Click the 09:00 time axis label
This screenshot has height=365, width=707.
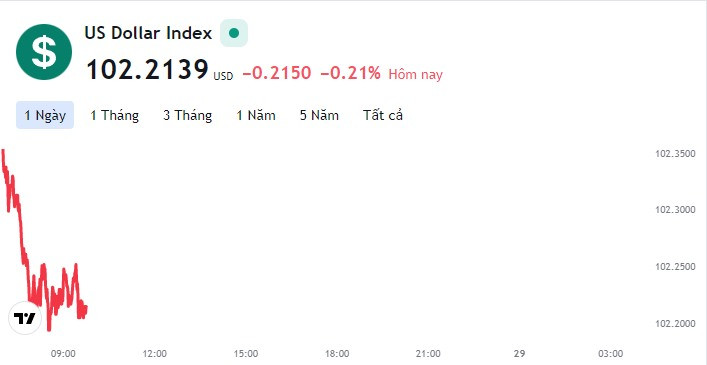coord(63,354)
